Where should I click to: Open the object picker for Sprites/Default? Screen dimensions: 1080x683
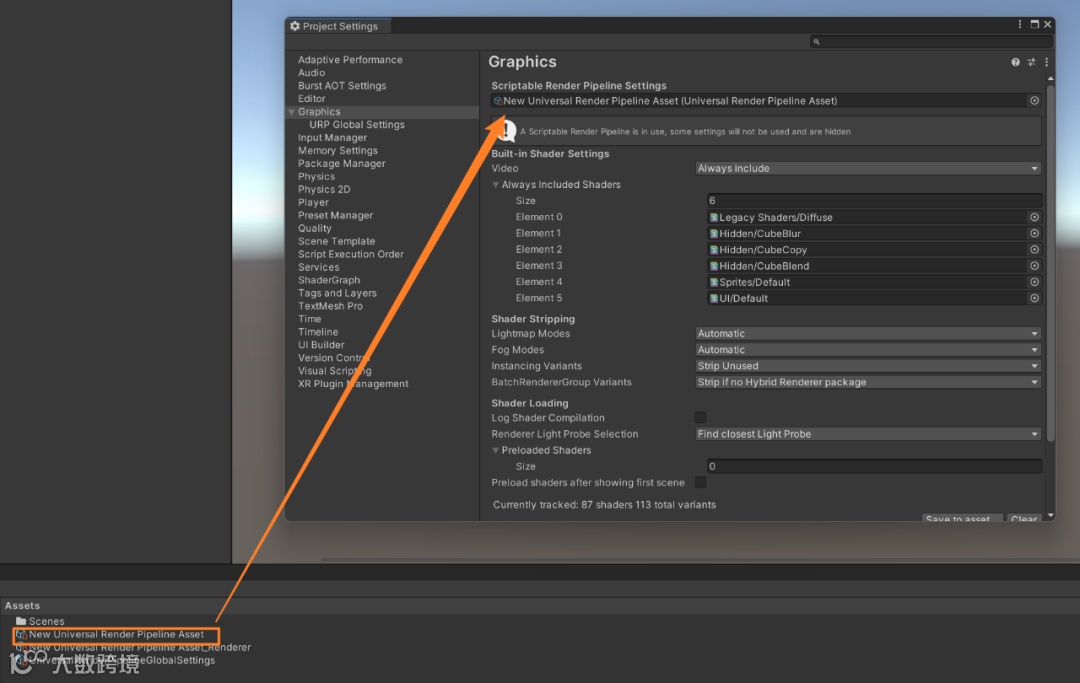click(1035, 282)
